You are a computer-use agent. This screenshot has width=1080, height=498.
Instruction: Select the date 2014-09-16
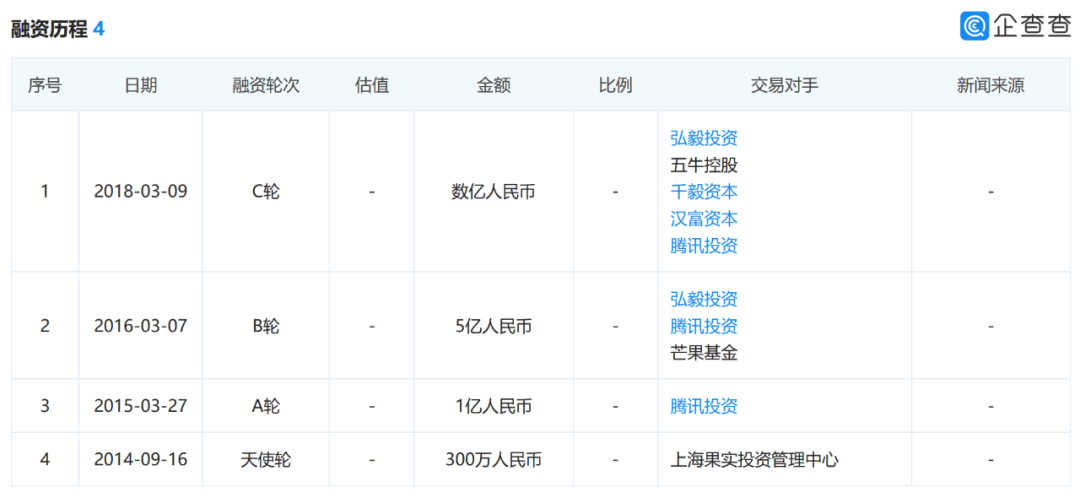click(x=141, y=459)
